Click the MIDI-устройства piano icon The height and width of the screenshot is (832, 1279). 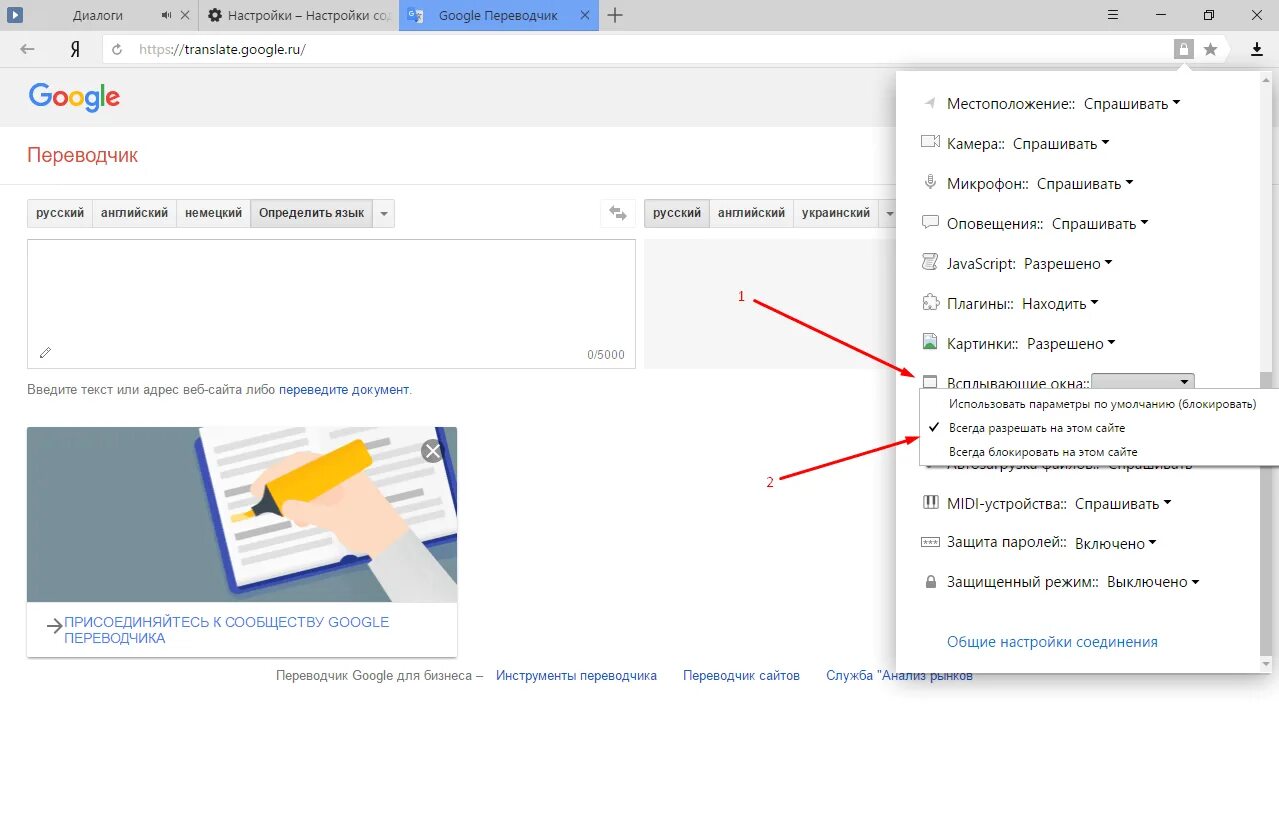point(930,503)
